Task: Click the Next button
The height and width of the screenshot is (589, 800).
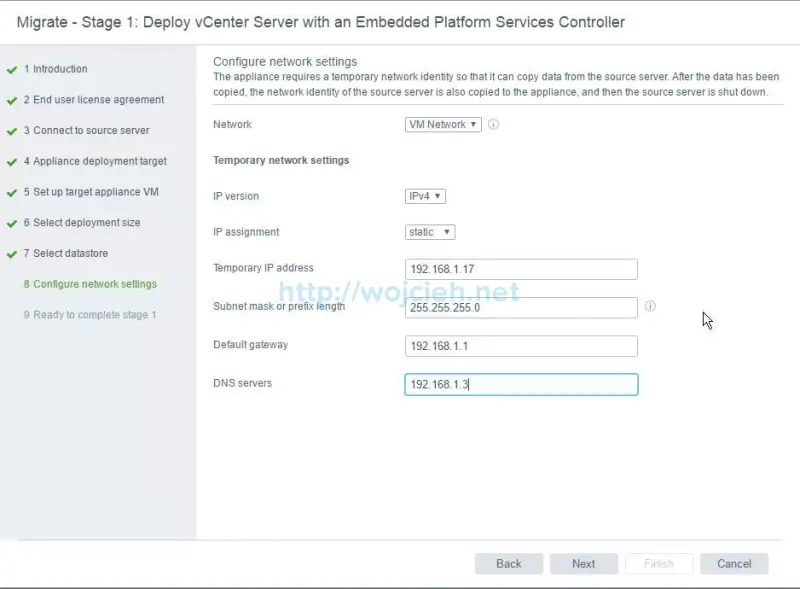Action: (583, 563)
